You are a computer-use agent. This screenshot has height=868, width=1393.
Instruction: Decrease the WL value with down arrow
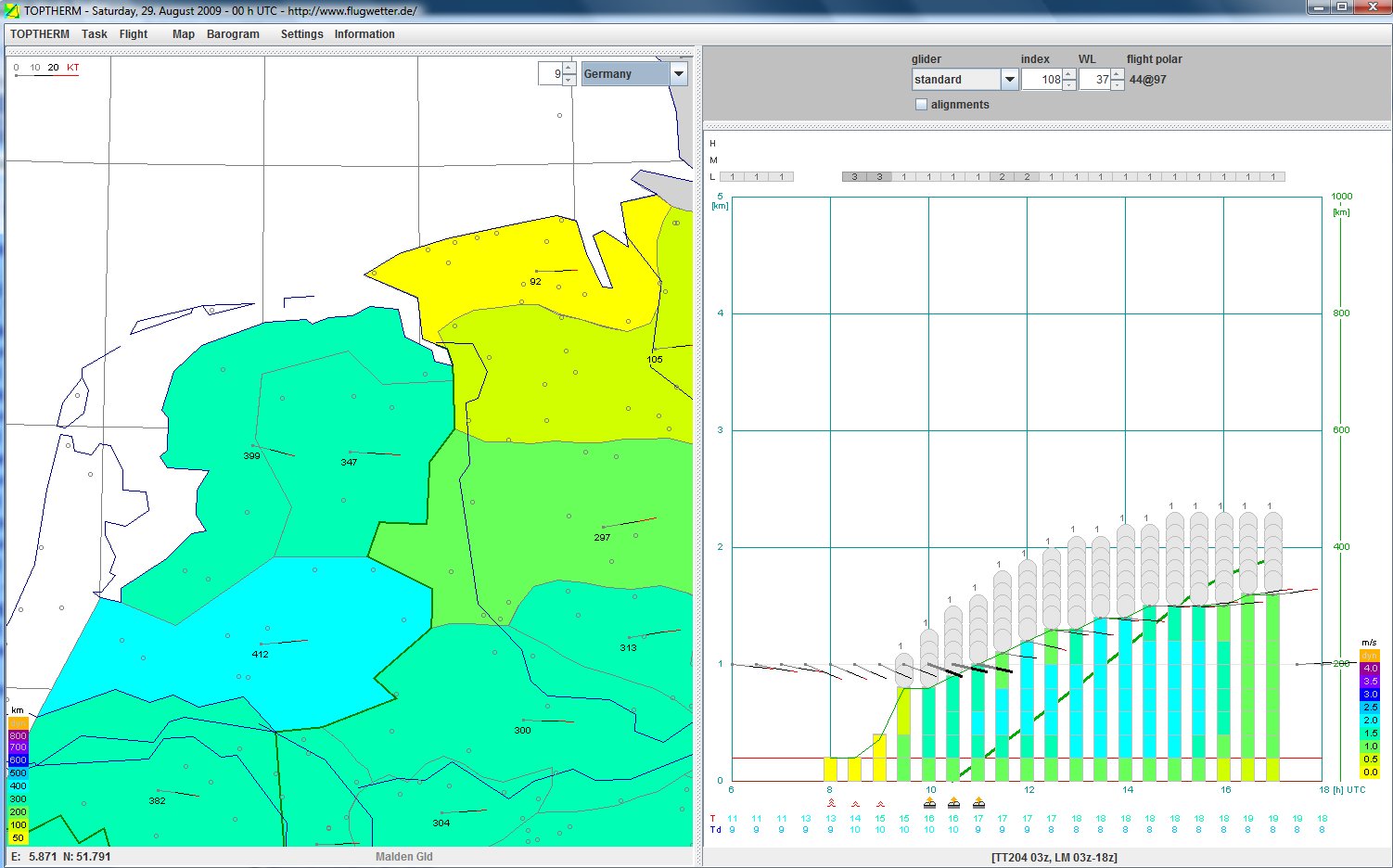pos(1118,85)
